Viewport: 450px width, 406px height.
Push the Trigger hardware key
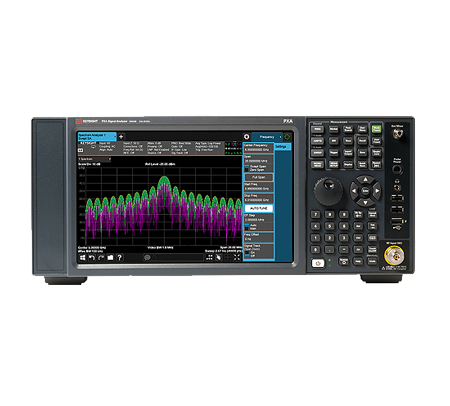[x=334, y=153]
